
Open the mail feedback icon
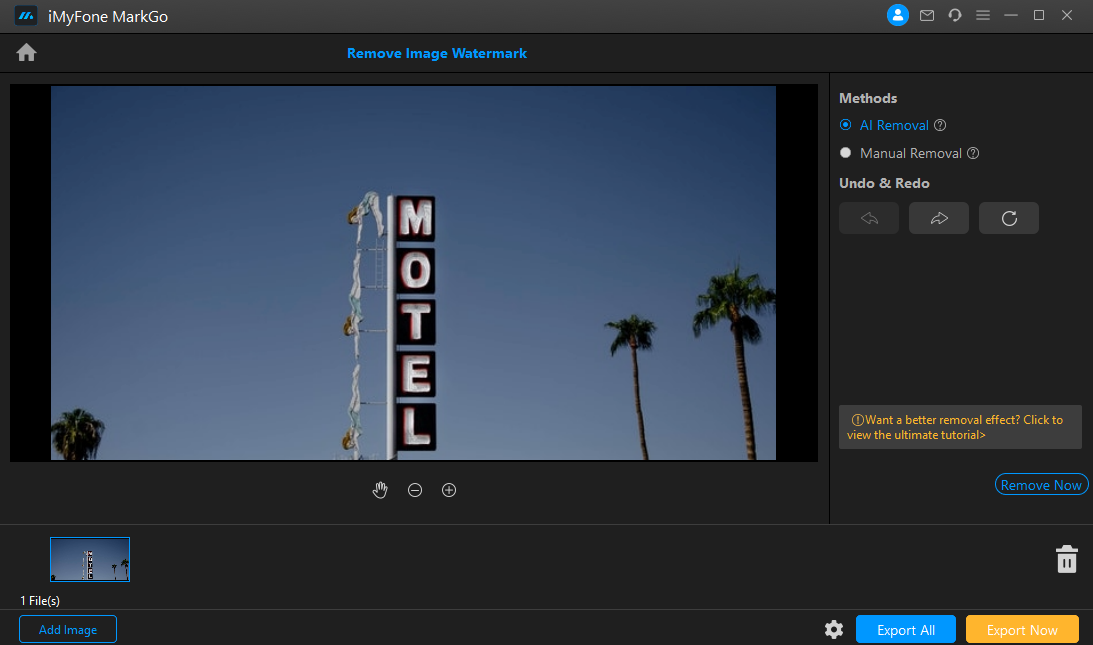tap(927, 15)
